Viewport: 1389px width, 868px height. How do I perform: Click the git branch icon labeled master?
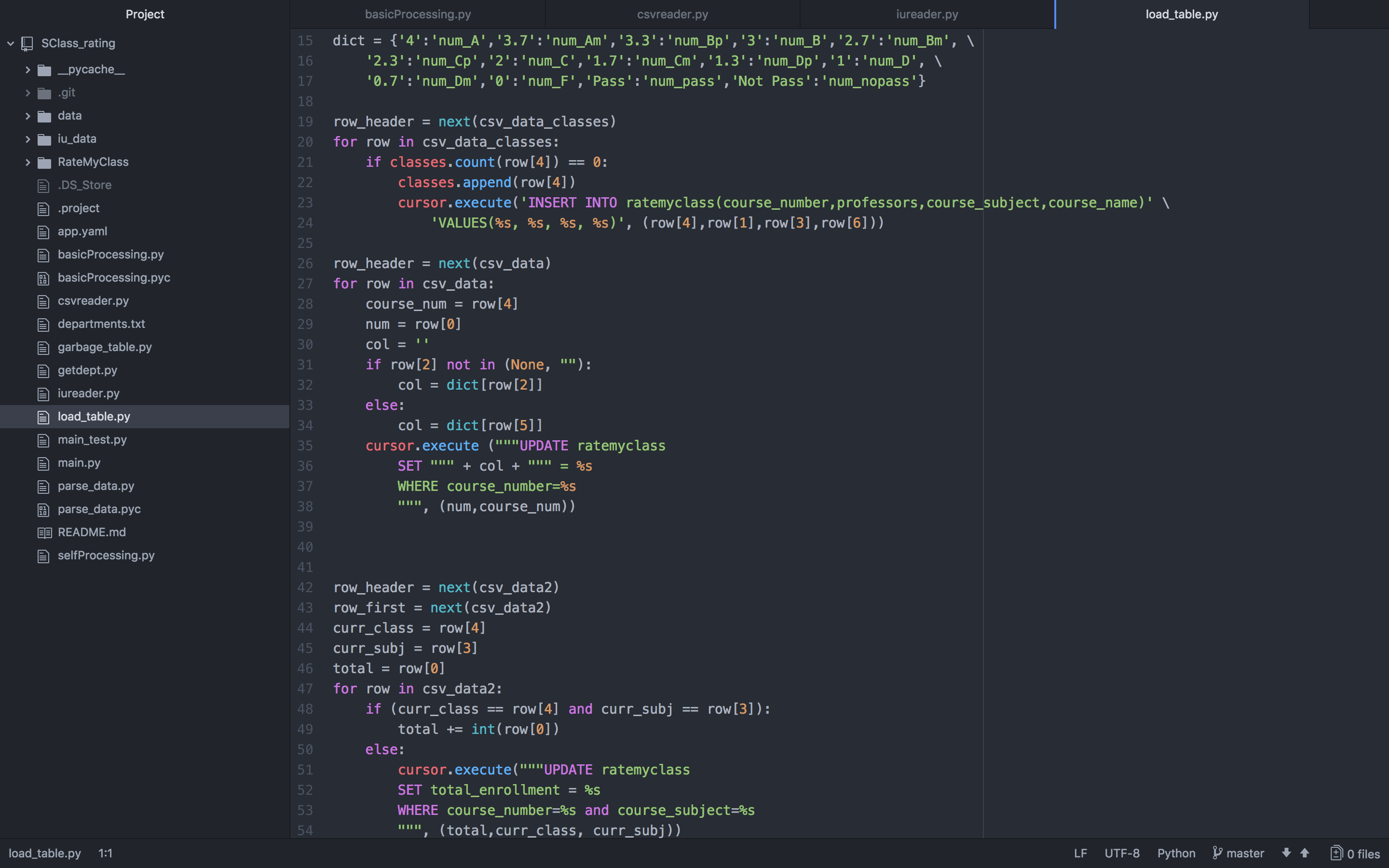click(x=1217, y=853)
